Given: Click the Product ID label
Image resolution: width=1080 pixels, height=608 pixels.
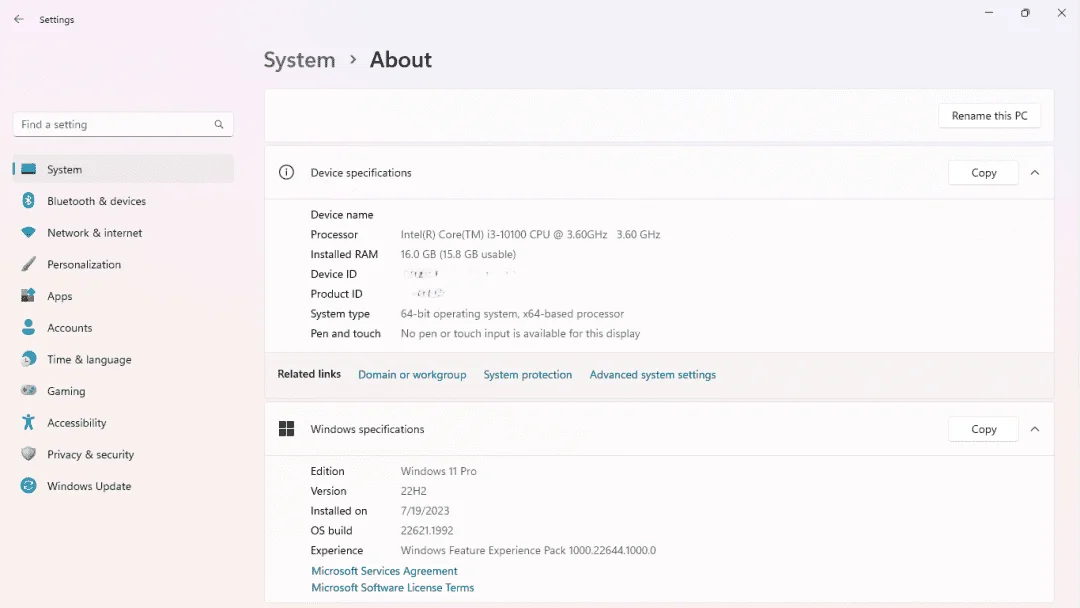Looking at the screenshot, I should [336, 294].
